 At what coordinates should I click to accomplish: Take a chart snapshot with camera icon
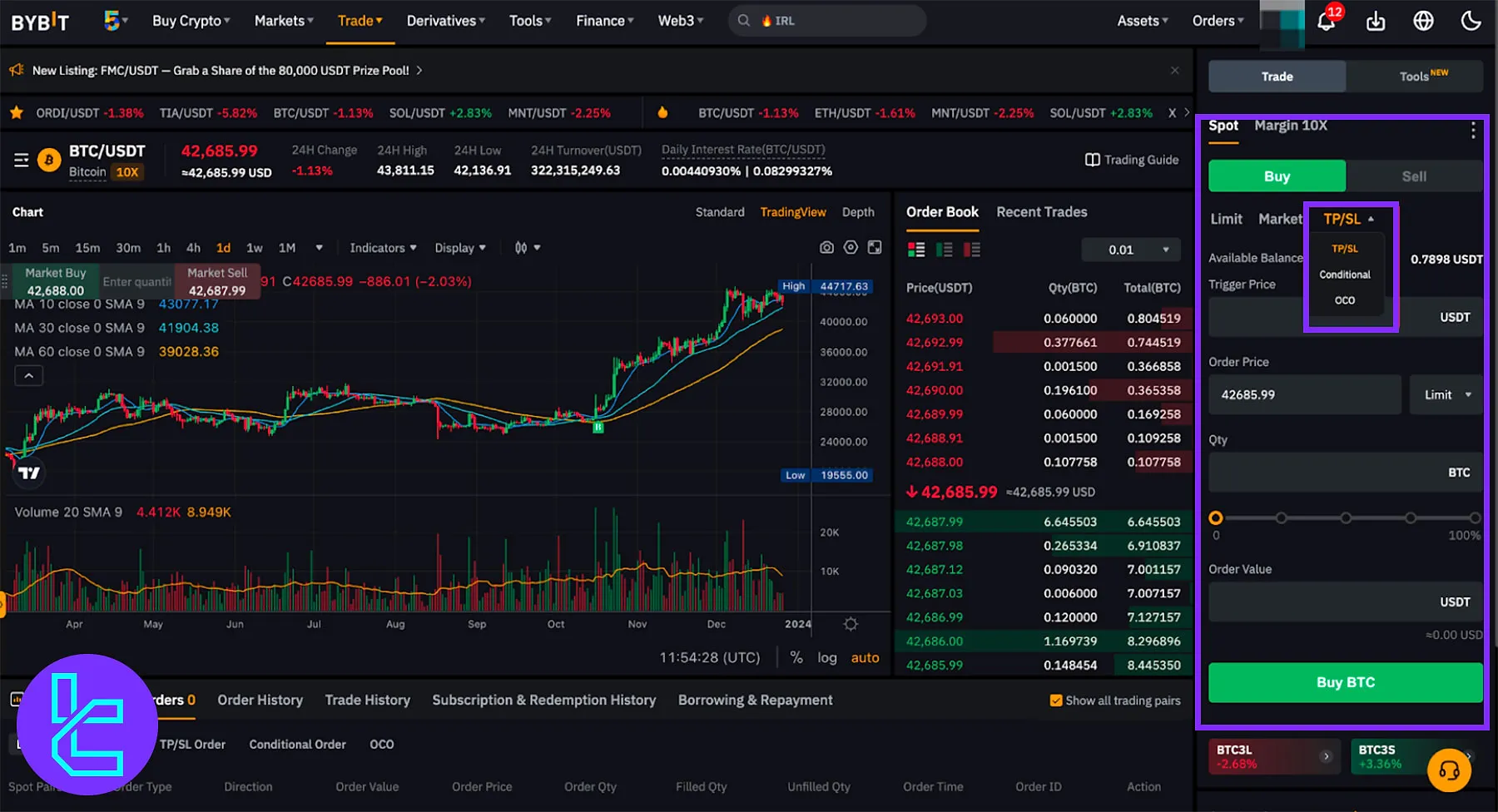click(826, 247)
